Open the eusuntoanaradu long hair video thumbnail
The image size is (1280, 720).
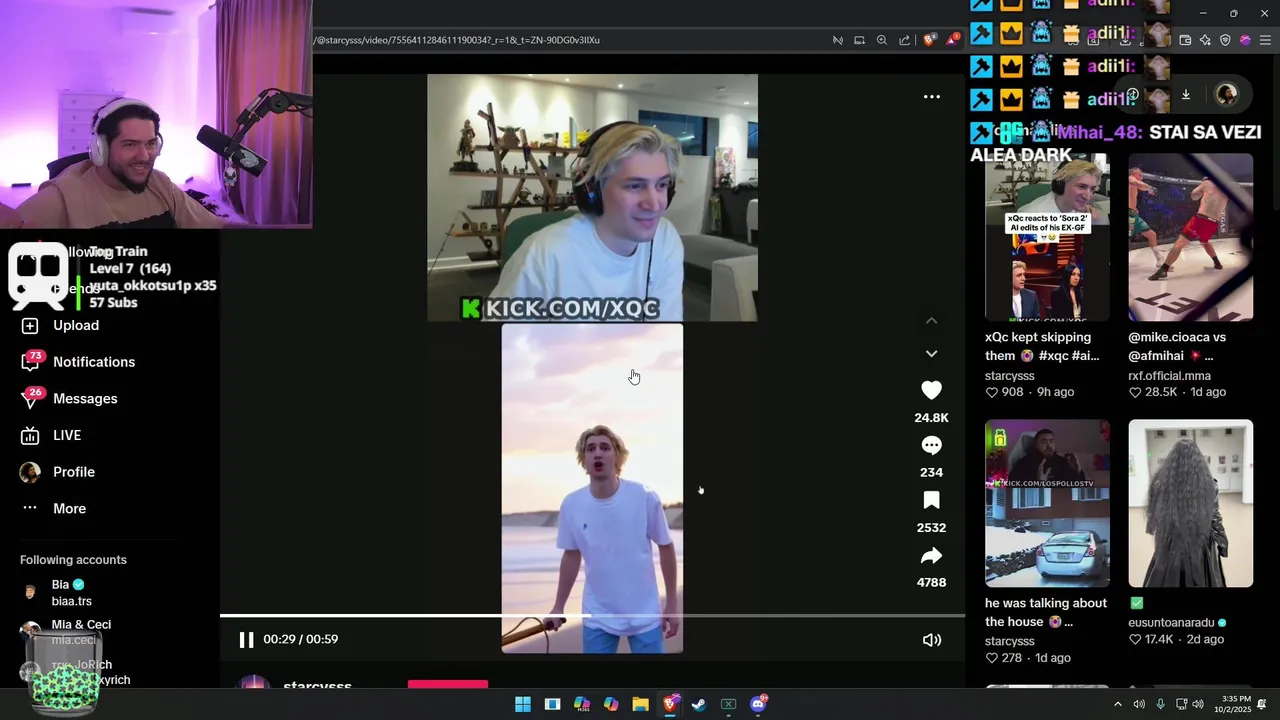(x=1190, y=503)
